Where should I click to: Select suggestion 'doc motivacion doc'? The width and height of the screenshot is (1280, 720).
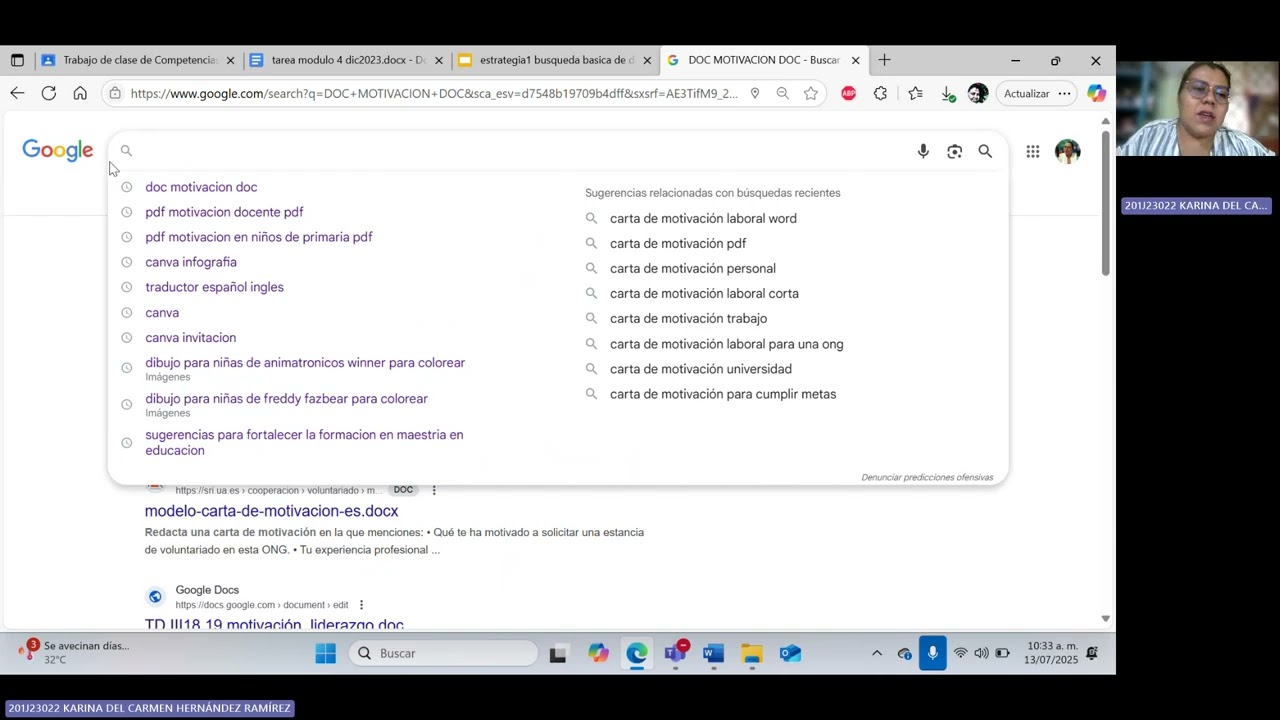coord(201,187)
